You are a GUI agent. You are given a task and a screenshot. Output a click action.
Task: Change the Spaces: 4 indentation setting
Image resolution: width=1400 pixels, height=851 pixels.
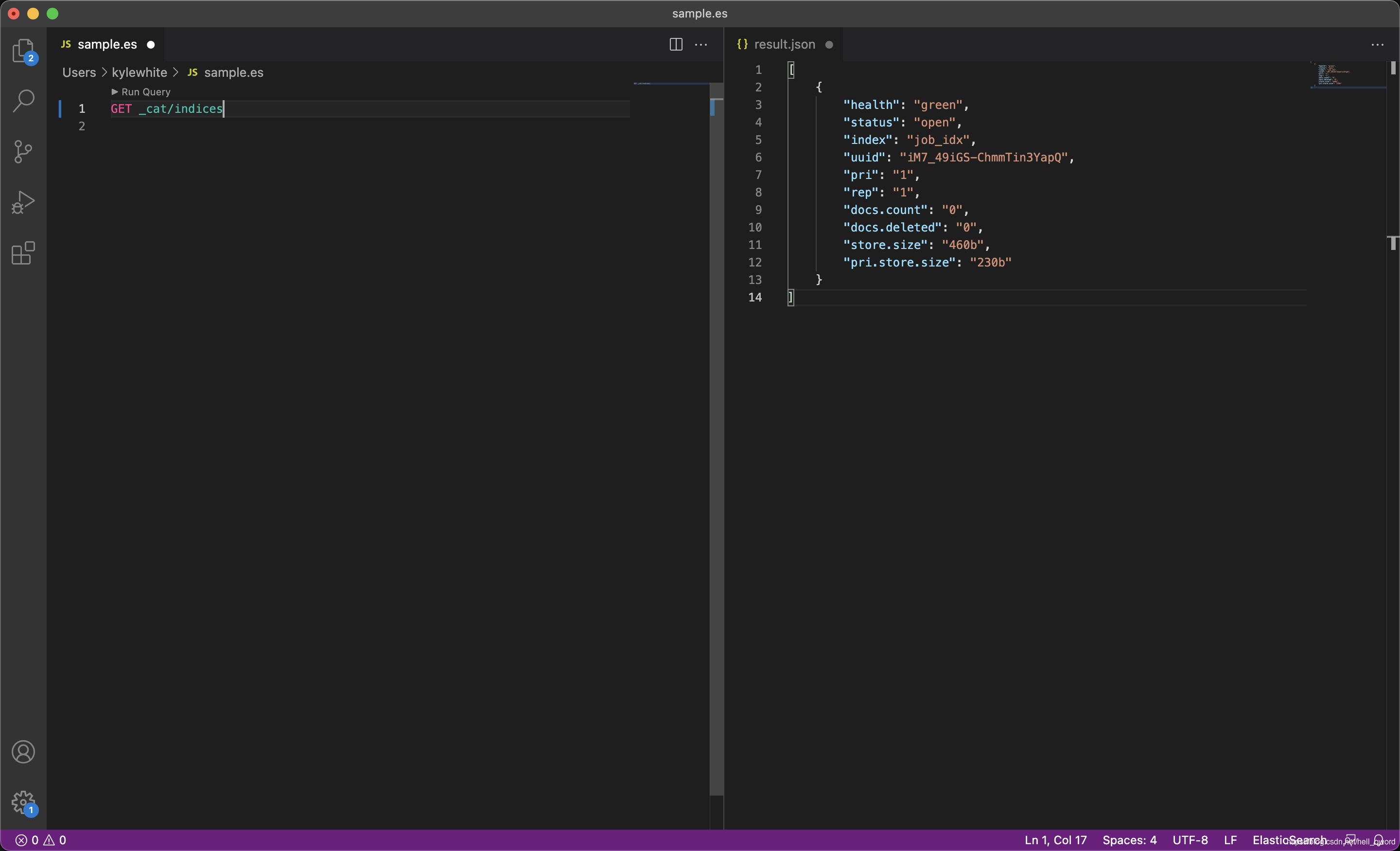tap(1129, 840)
